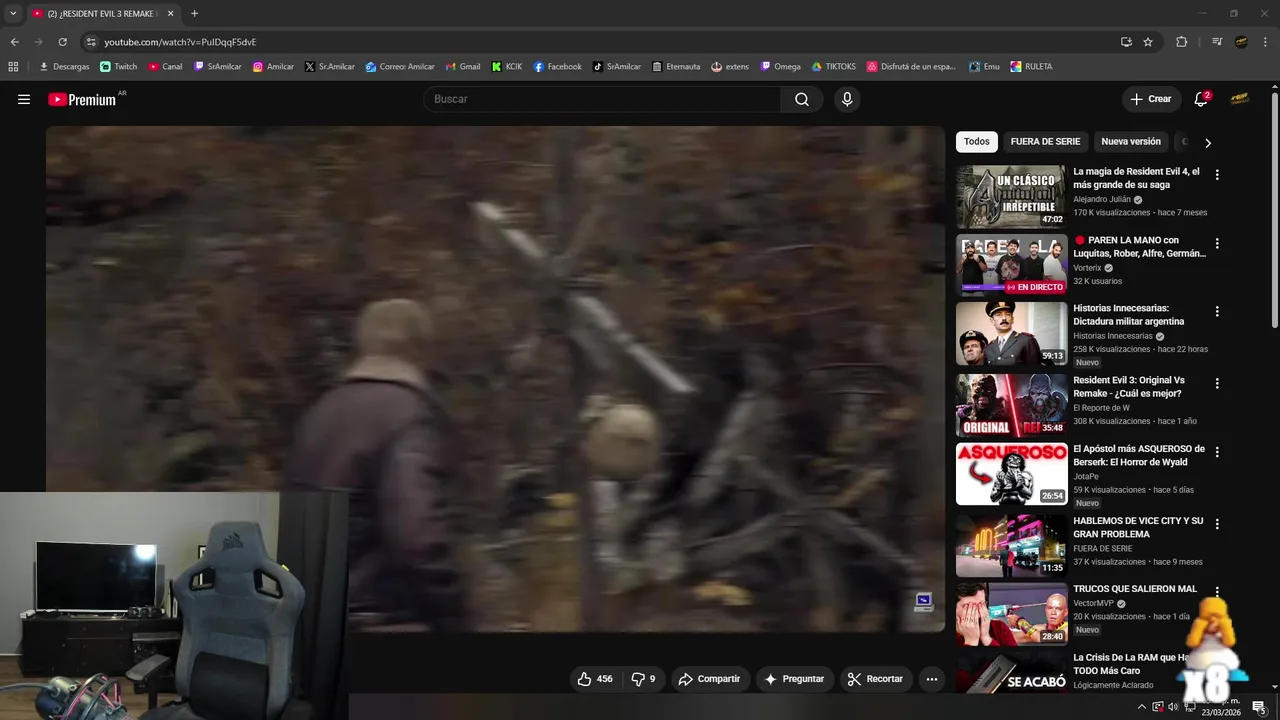Screen dimensions: 1280x720
Task: Open the site information icon in address bar
Action: tap(91, 42)
